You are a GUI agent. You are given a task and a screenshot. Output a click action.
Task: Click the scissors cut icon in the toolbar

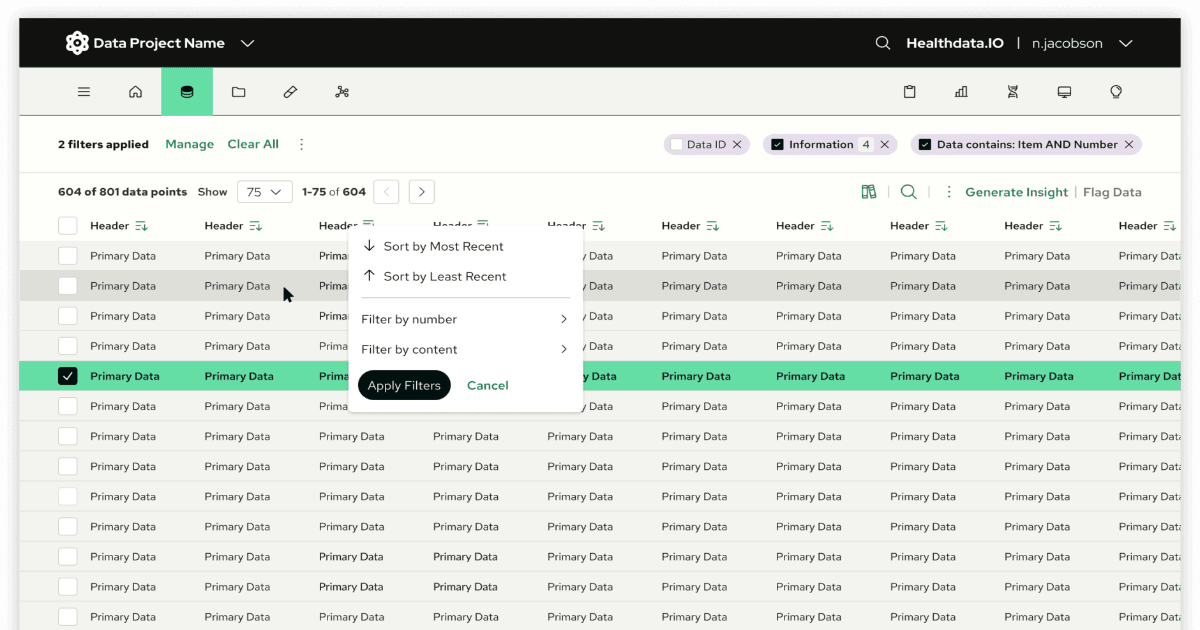click(342, 91)
